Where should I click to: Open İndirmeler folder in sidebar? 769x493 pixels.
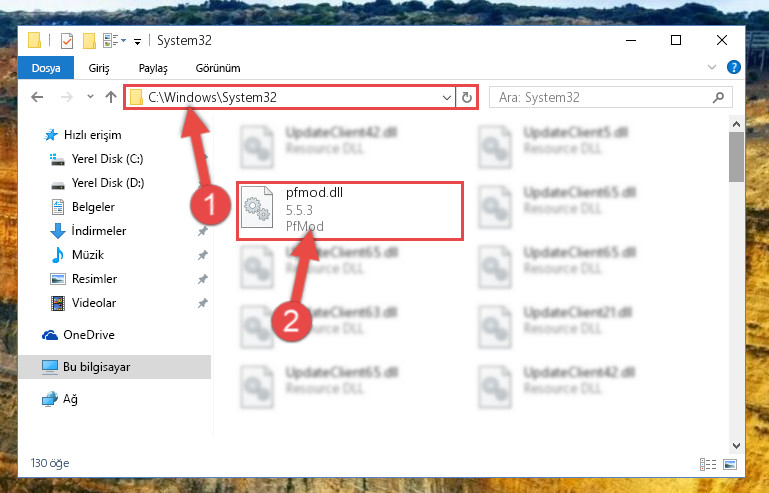(x=99, y=231)
